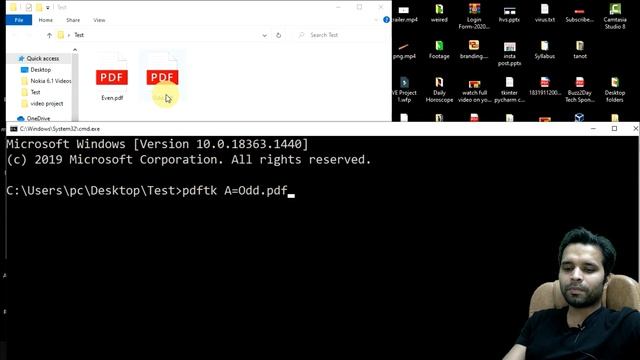
Task: Select the weired desktop icon
Action: [x=439, y=13]
